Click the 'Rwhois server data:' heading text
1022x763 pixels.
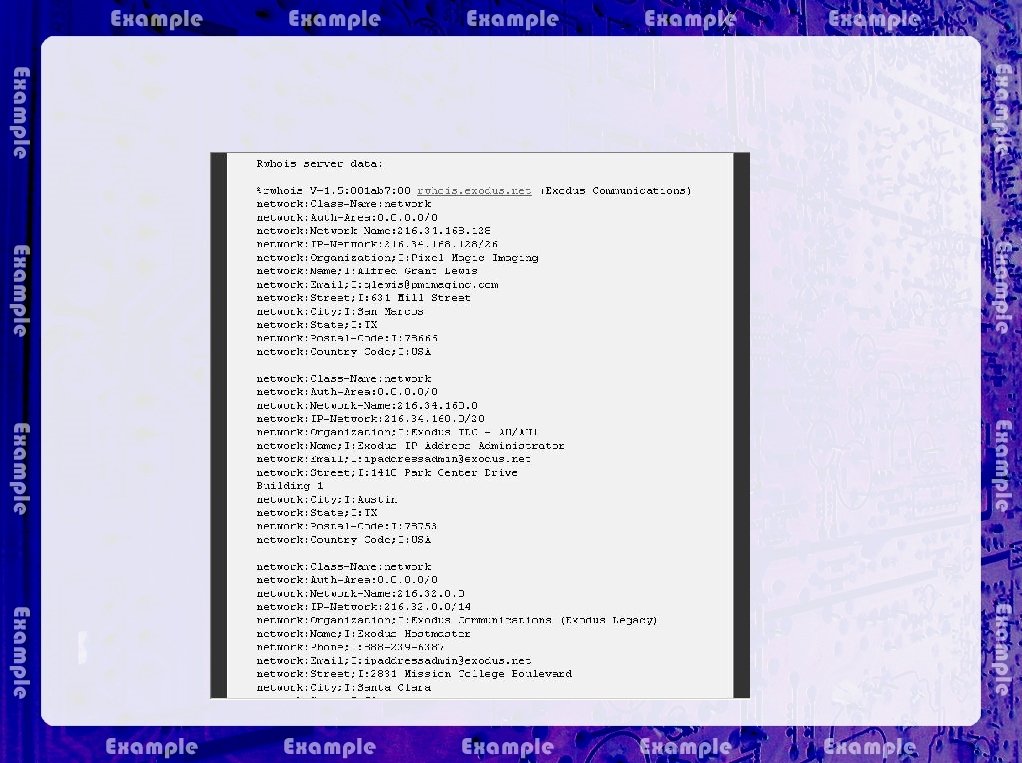point(319,164)
